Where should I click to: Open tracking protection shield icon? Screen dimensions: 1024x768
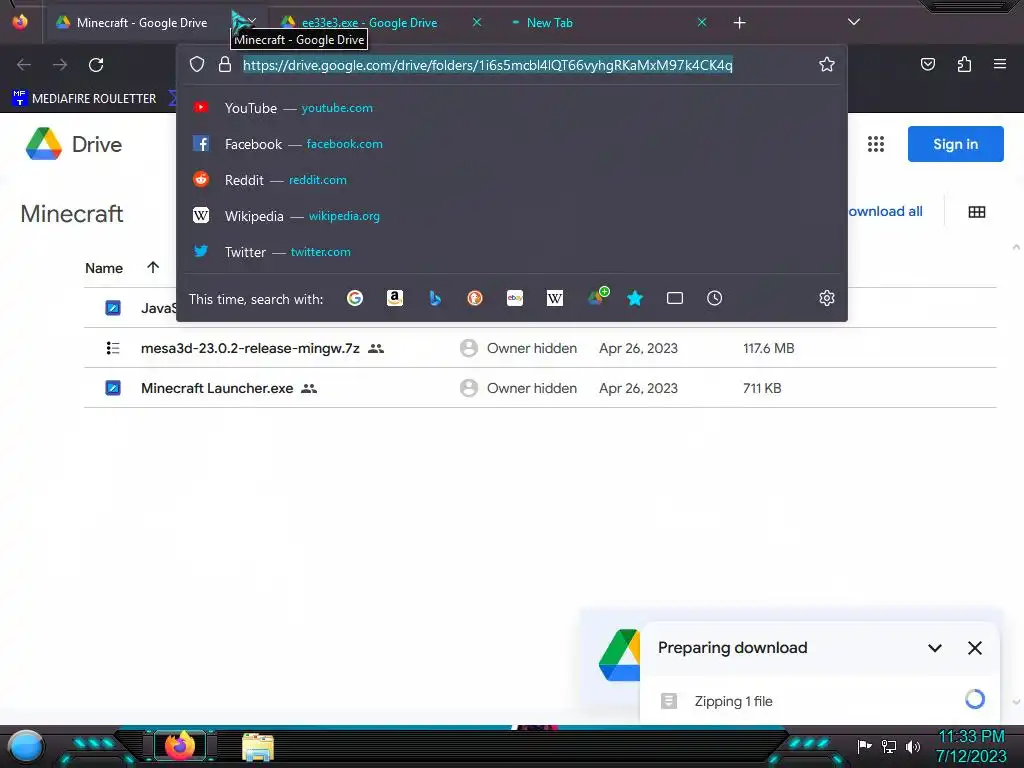[x=197, y=64]
